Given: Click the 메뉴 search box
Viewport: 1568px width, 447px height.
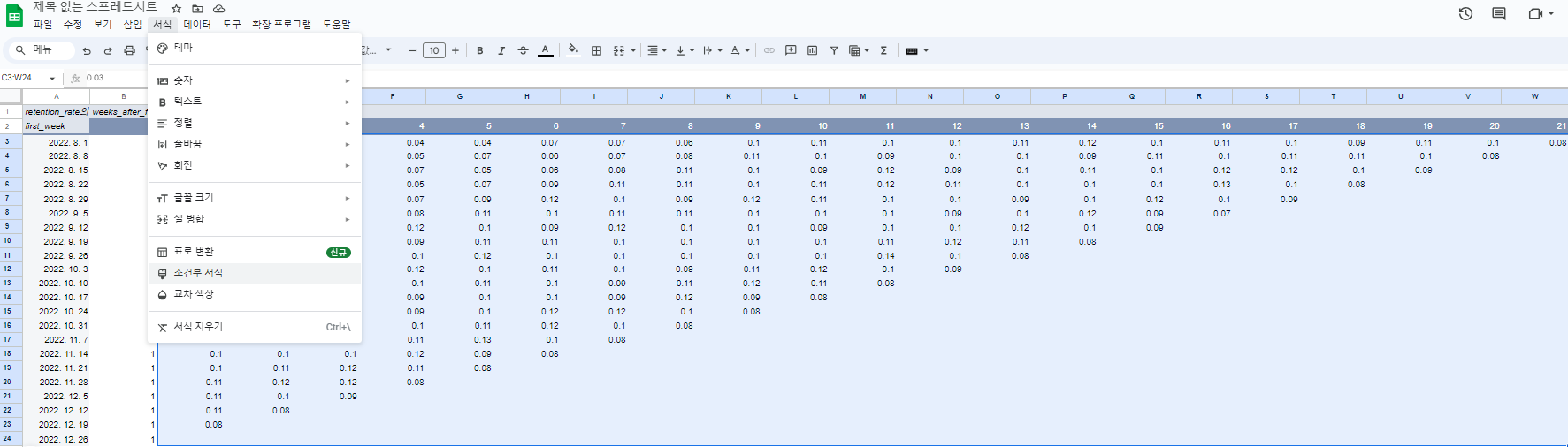Looking at the screenshot, I should tap(42, 49).
